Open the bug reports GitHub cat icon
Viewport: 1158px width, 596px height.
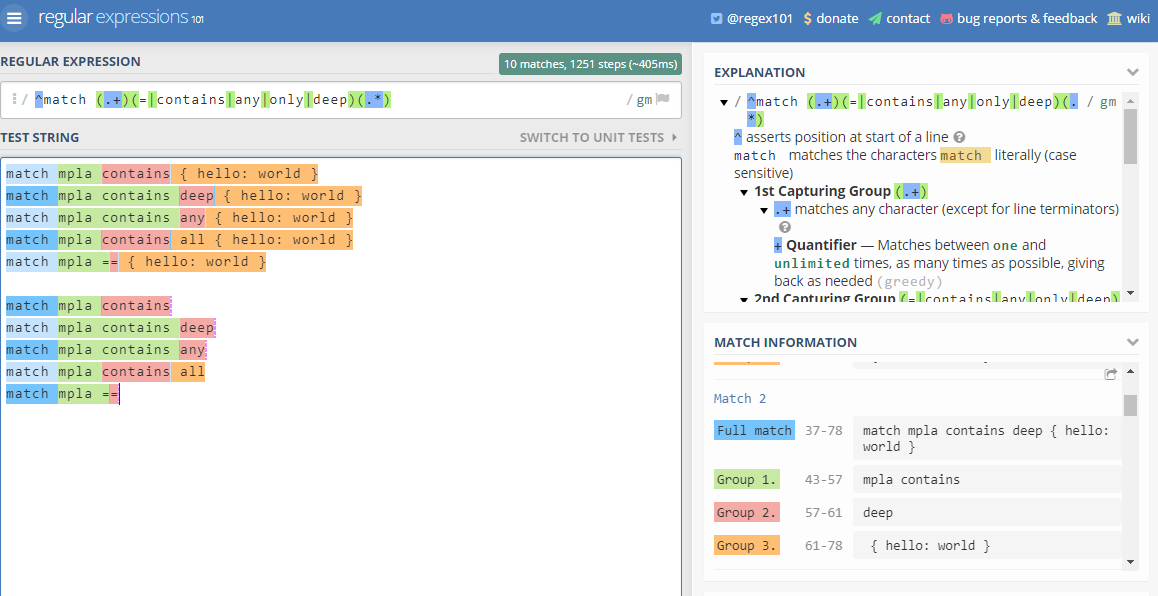point(946,18)
